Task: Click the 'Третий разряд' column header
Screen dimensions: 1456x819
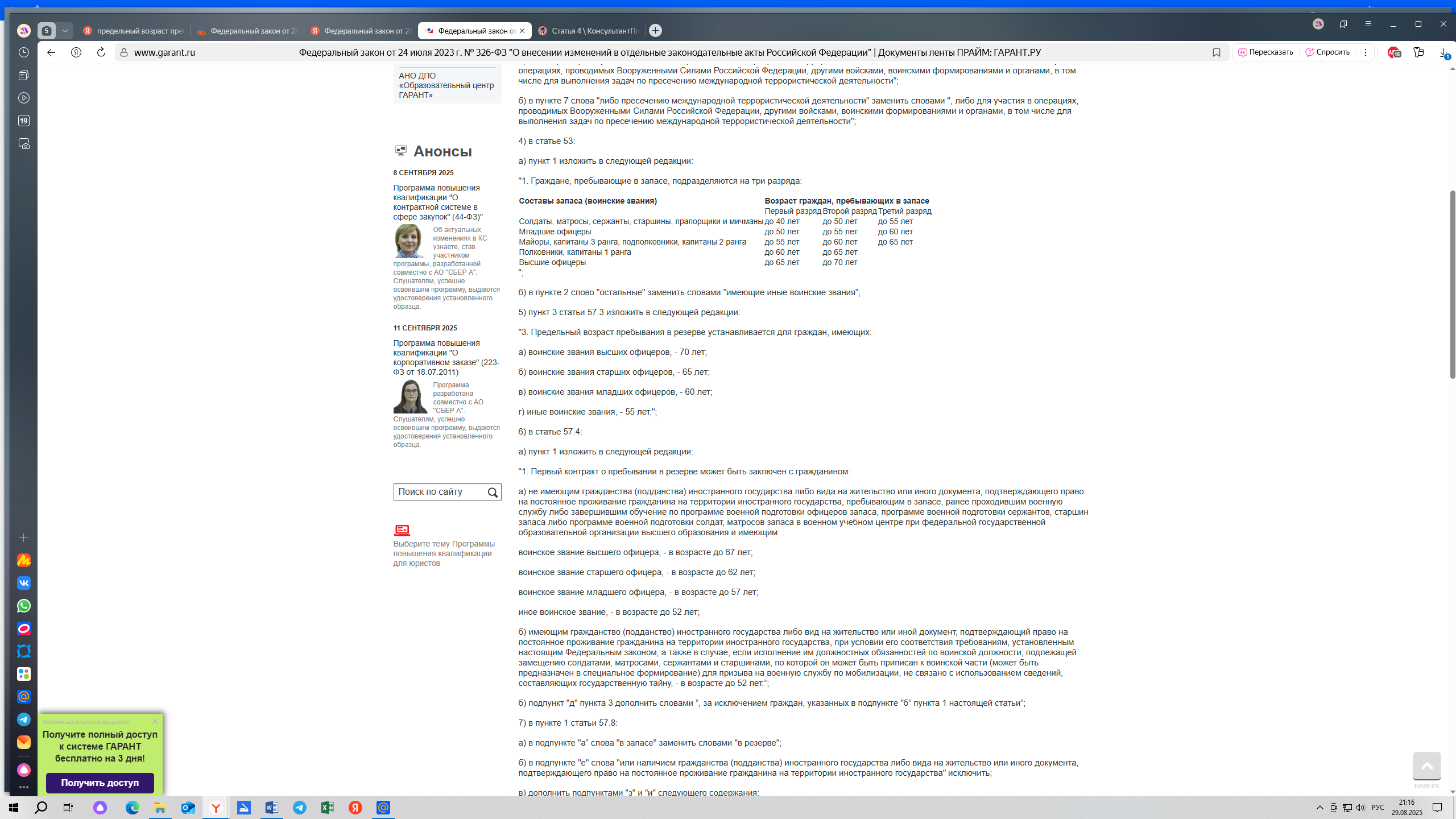Action: pos(904,211)
